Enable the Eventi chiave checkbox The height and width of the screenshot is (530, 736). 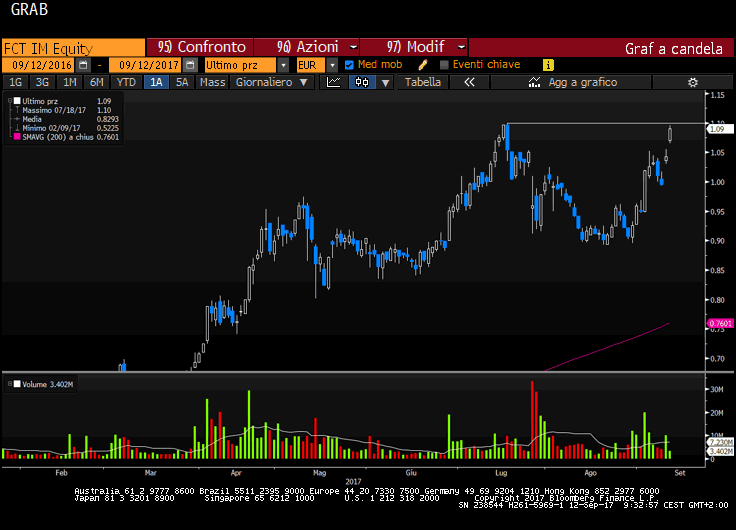[444, 65]
